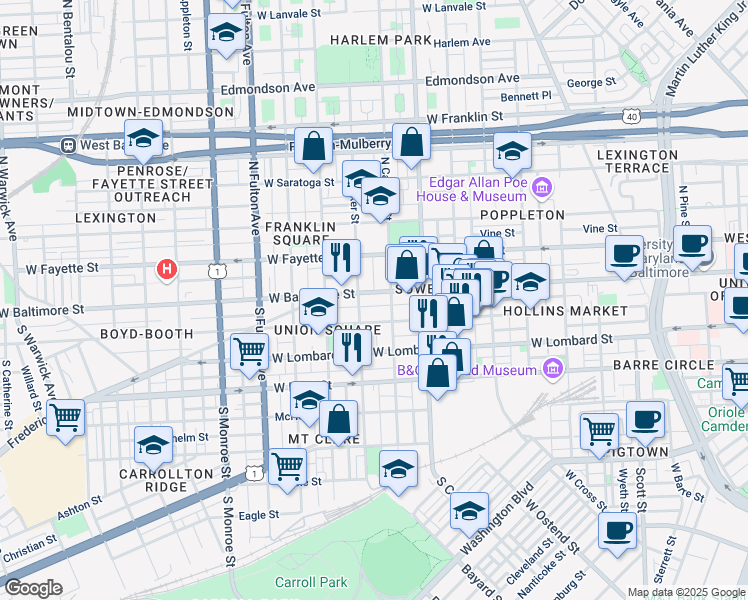Screen dimensions: 748x600
Task: Select the school marker near Penrose/Fayette Street Outreach
Action: [144, 139]
